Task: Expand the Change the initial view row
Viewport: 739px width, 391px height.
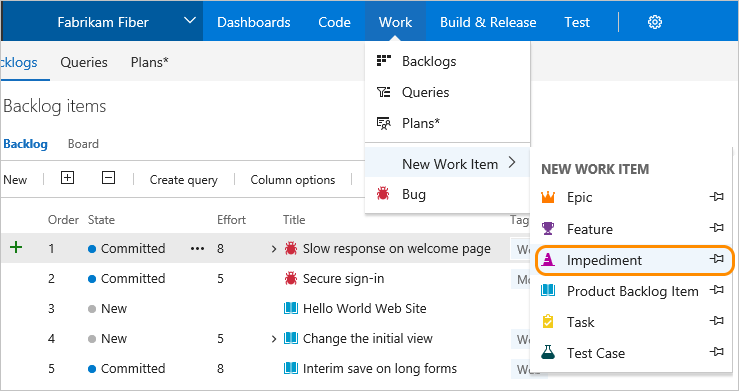Action: (x=274, y=339)
